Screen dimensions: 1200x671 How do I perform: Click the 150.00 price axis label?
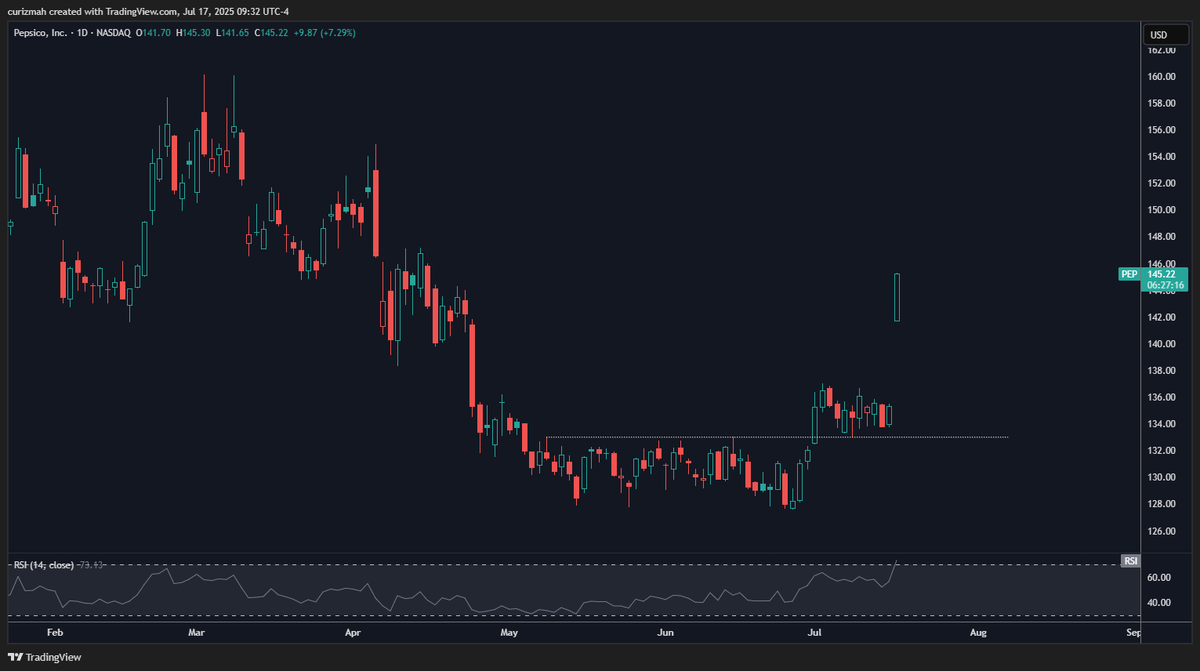coord(1161,210)
